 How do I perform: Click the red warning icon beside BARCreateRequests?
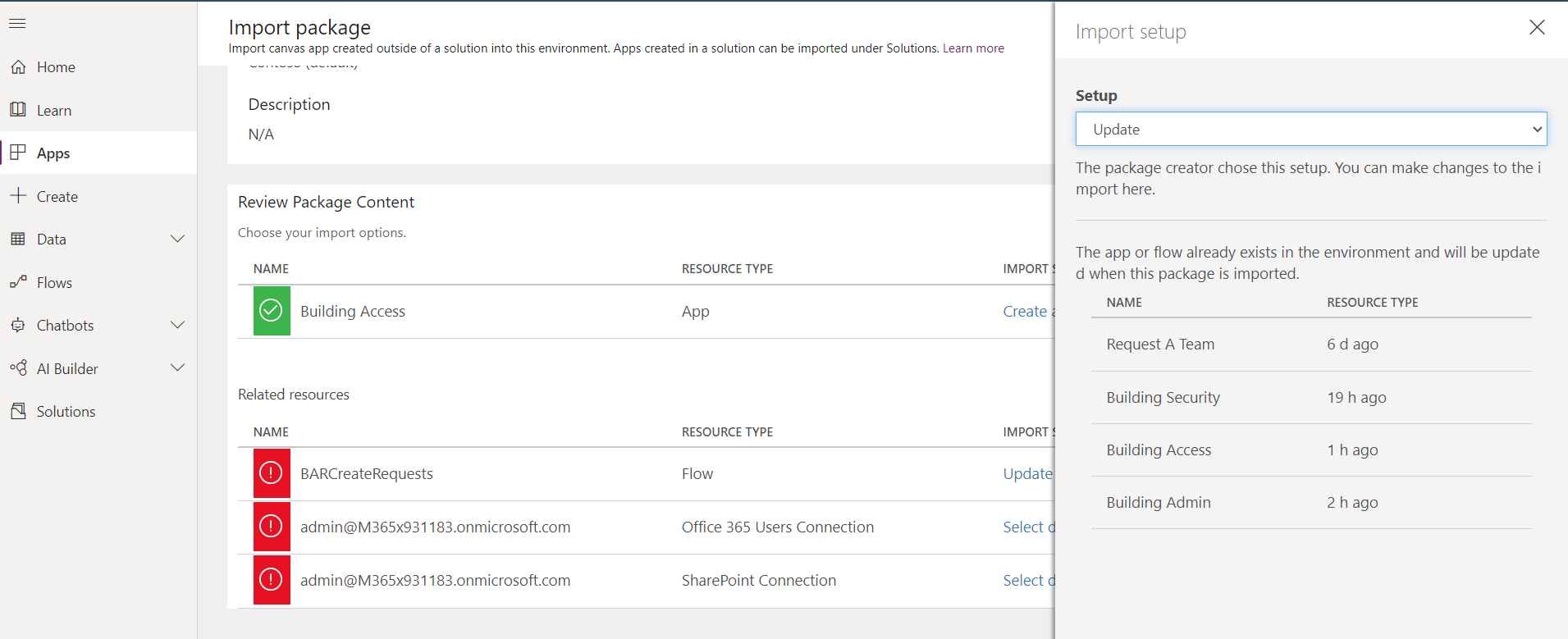272,473
